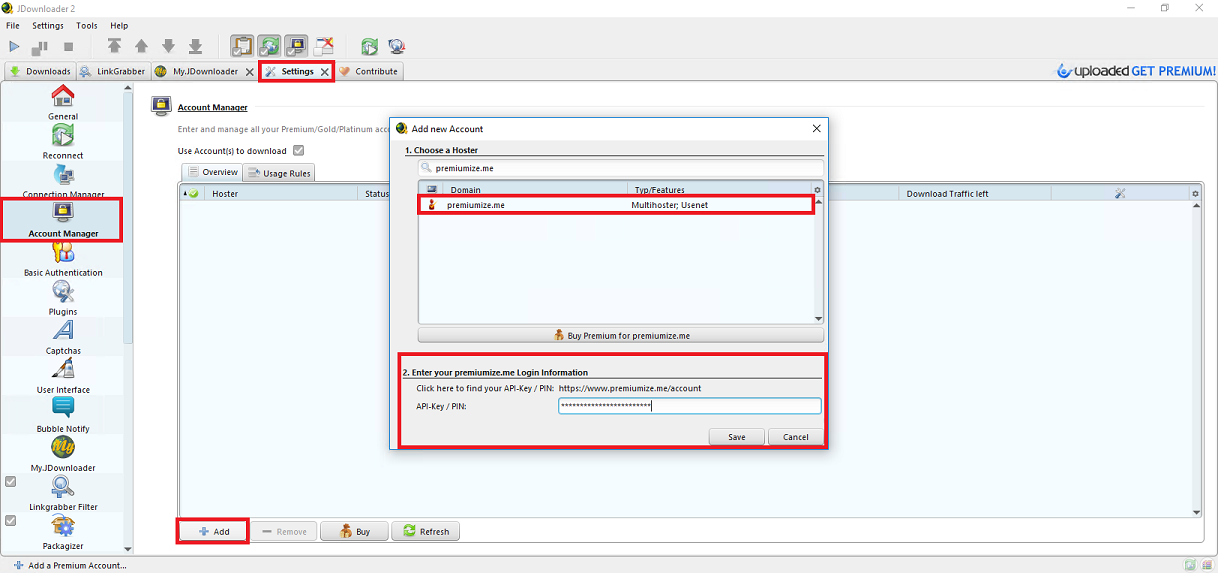Move selected links down one position

point(168,46)
